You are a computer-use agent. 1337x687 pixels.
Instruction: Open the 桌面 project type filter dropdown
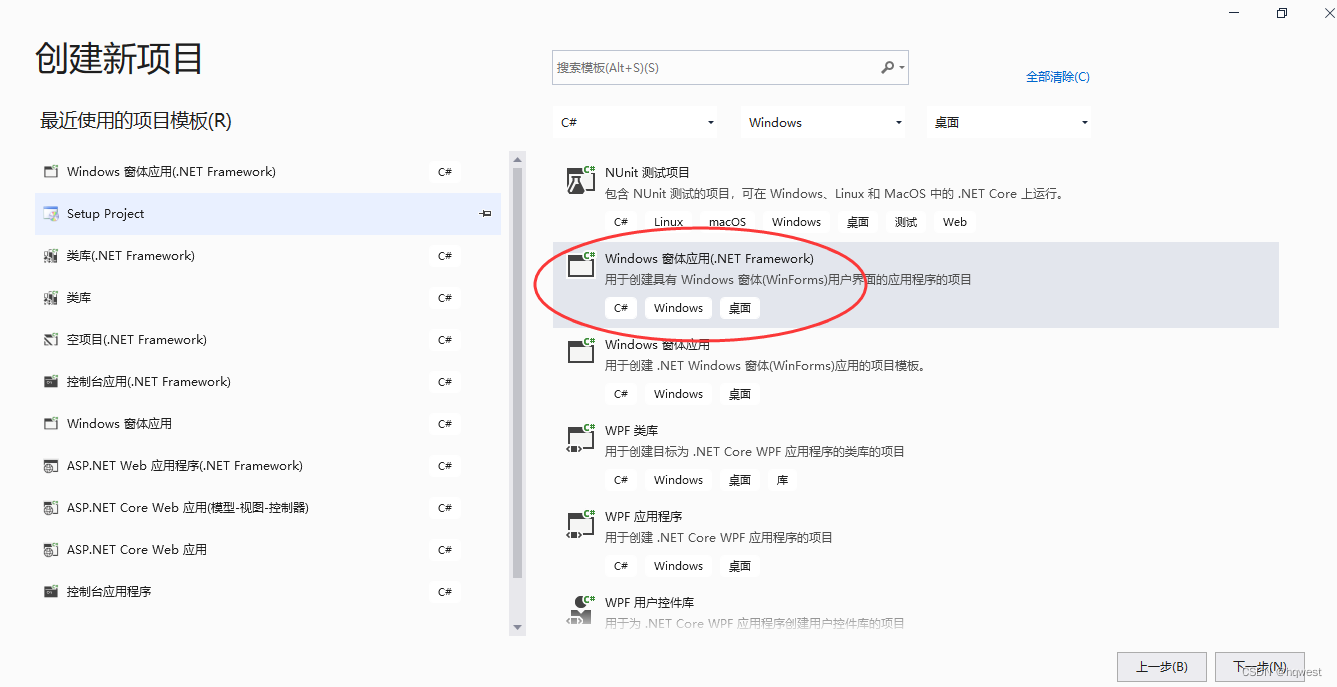(x=1009, y=122)
